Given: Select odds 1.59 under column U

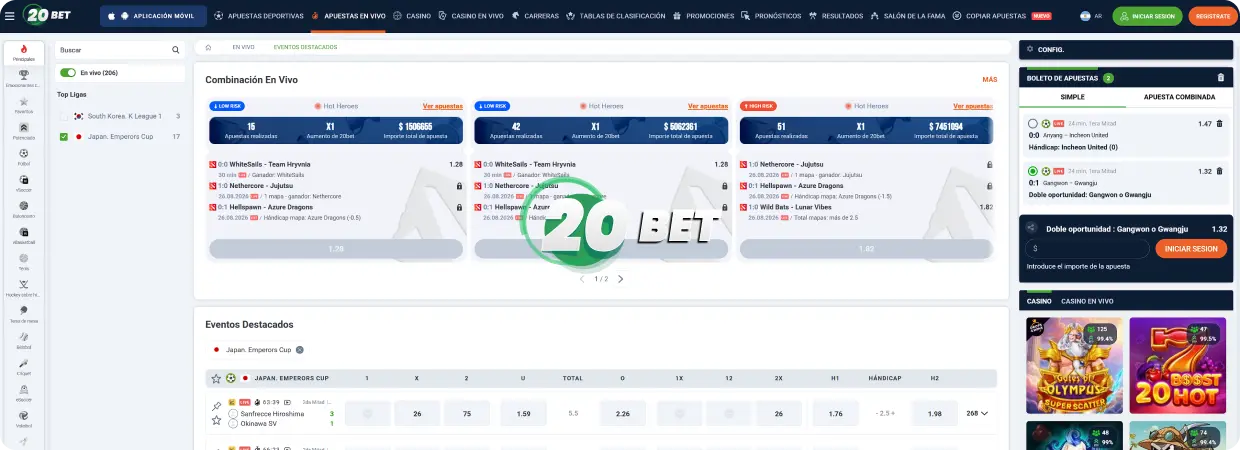Looking at the screenshot, I should tap(523, 413).
